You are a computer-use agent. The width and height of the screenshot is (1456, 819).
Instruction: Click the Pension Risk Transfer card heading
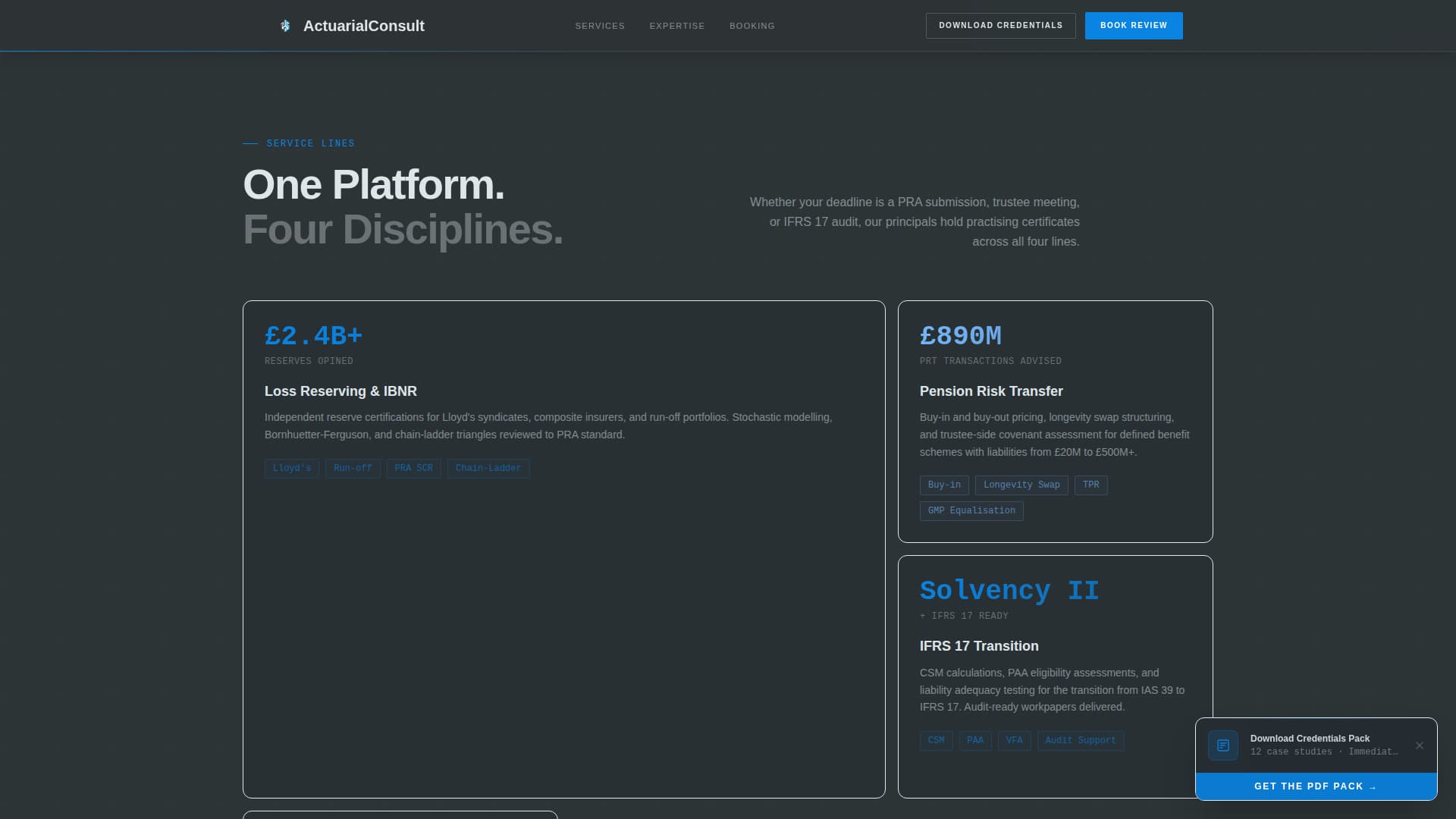pos(990,391)
